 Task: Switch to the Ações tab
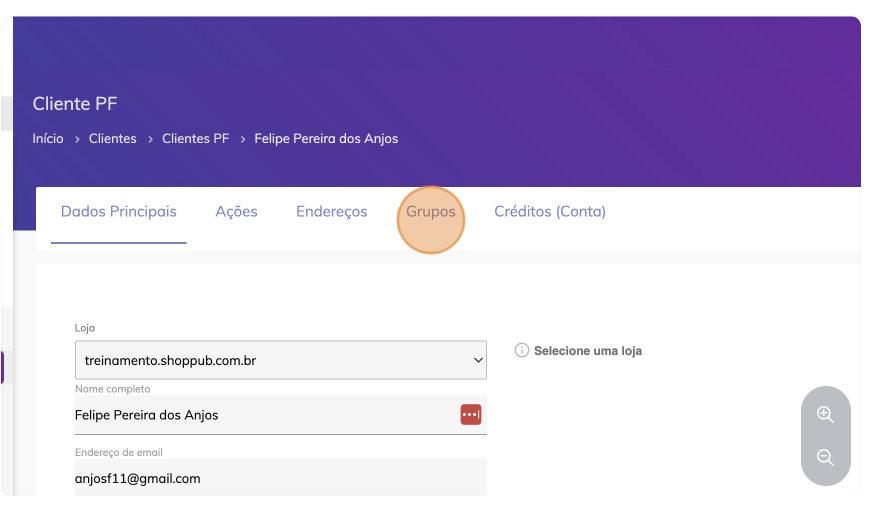[236, 212]
